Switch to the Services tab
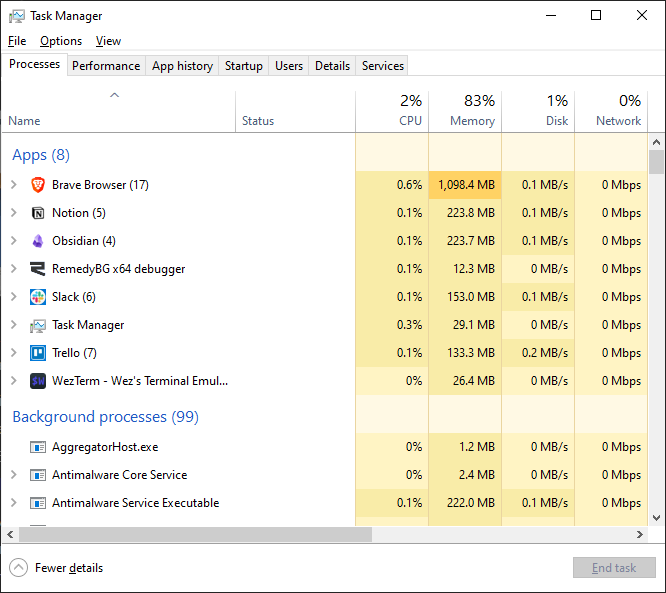This screenshot has height=593, width=666. tap(383, 66)
